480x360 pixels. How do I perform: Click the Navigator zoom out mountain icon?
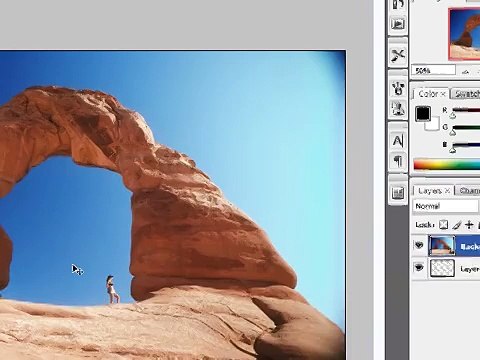coord(466,71)
